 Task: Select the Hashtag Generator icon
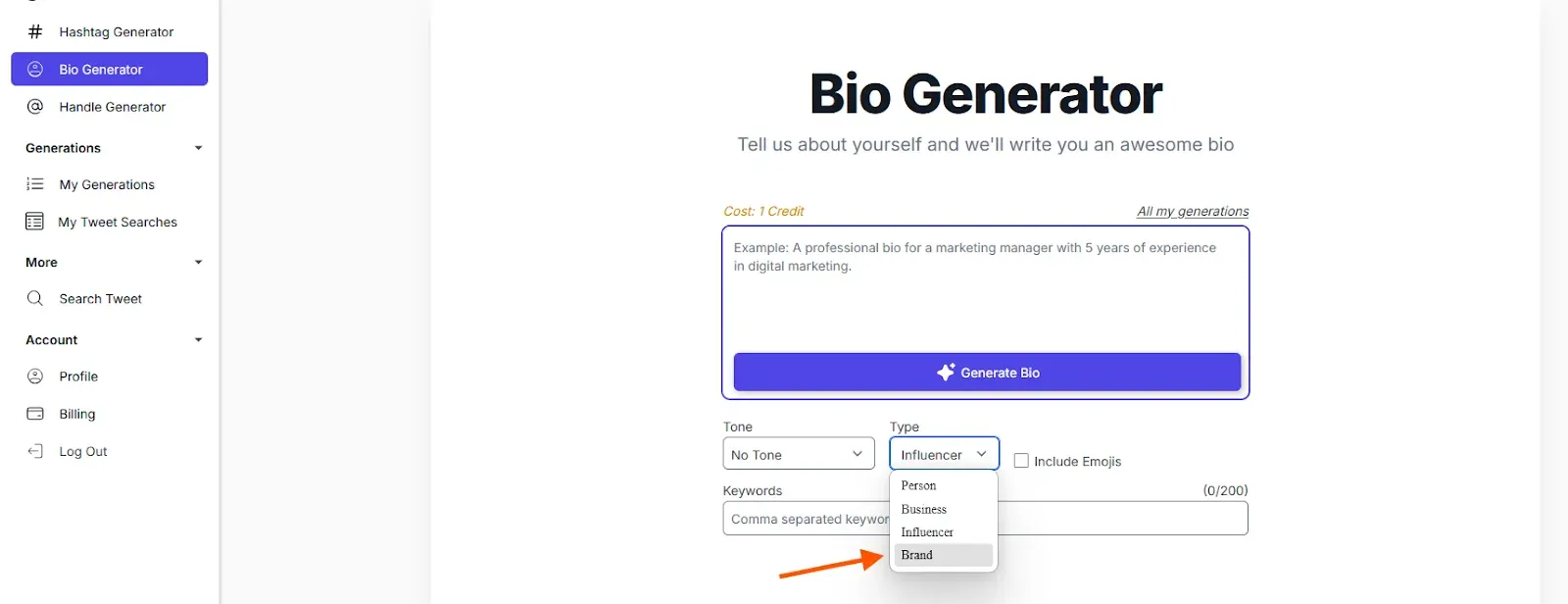click(x=34, y=30)
